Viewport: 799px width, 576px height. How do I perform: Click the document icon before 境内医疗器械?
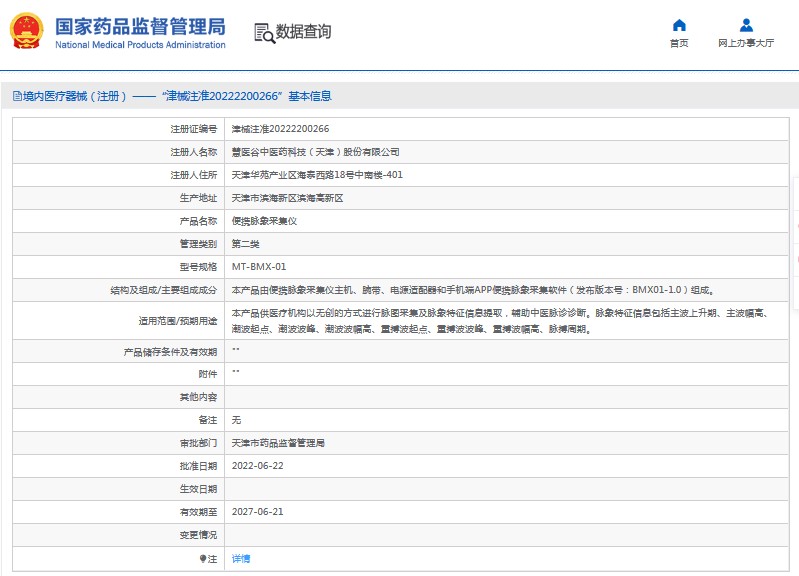[17, 96]
